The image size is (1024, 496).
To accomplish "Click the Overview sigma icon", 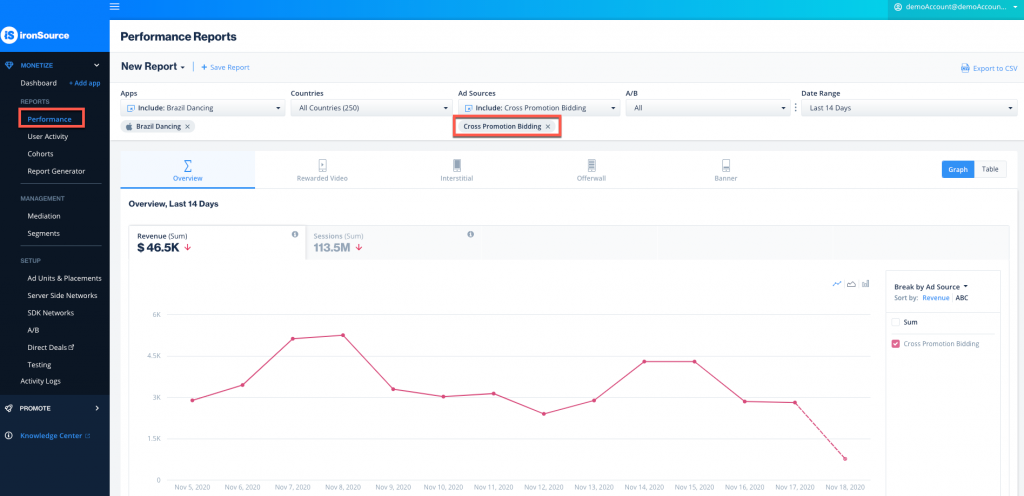I will [x=187, y=165].
